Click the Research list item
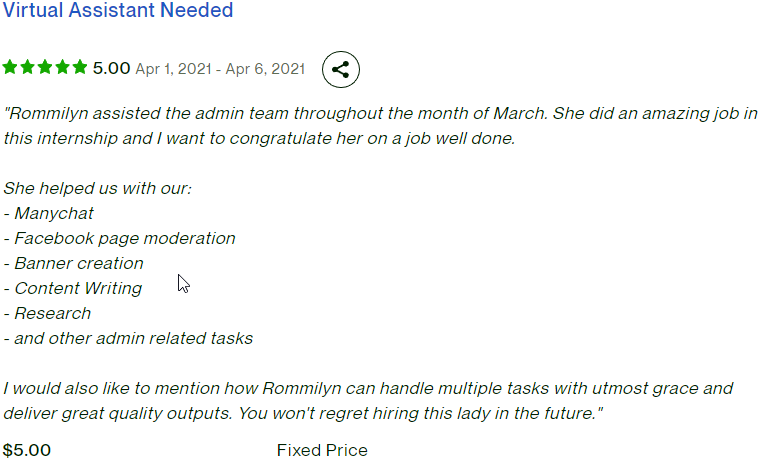Screen dimensions: 764x464 47,313
